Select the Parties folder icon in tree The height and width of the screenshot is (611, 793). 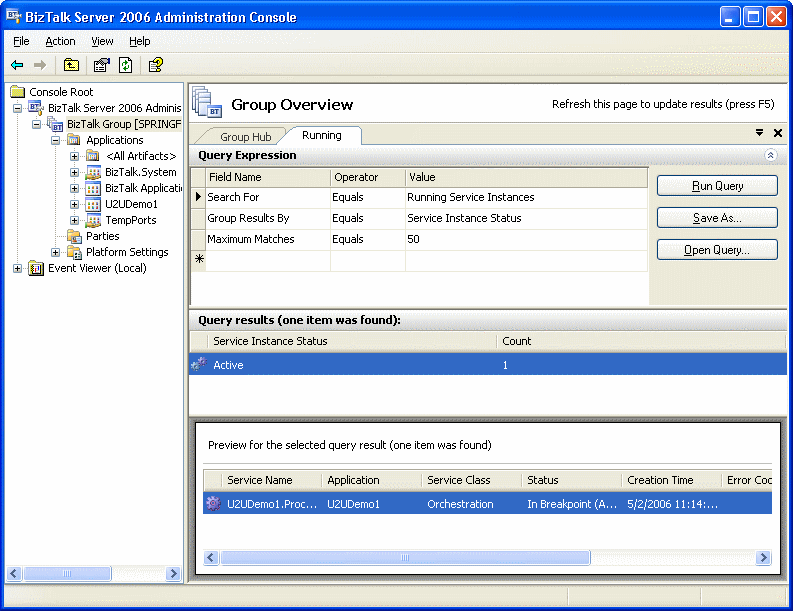[x=74, y=236]
